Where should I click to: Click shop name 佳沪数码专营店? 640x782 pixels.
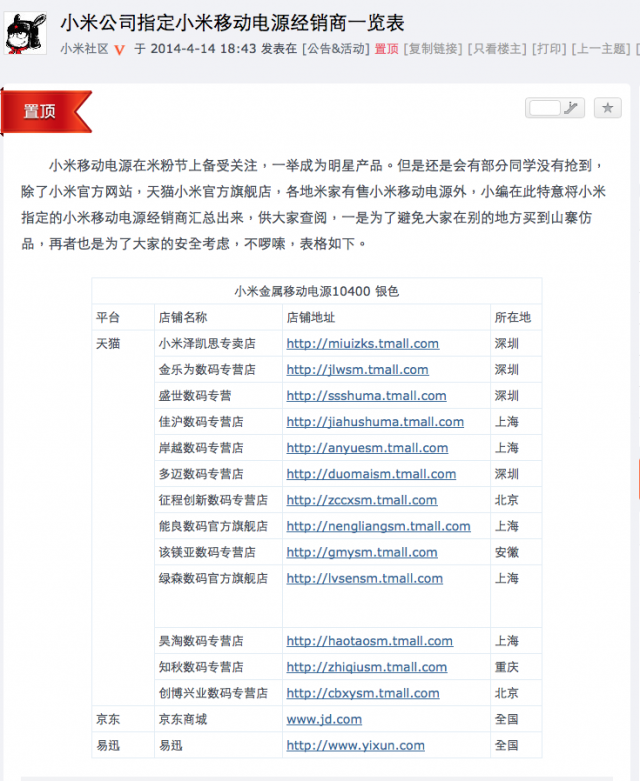(201, 422)
